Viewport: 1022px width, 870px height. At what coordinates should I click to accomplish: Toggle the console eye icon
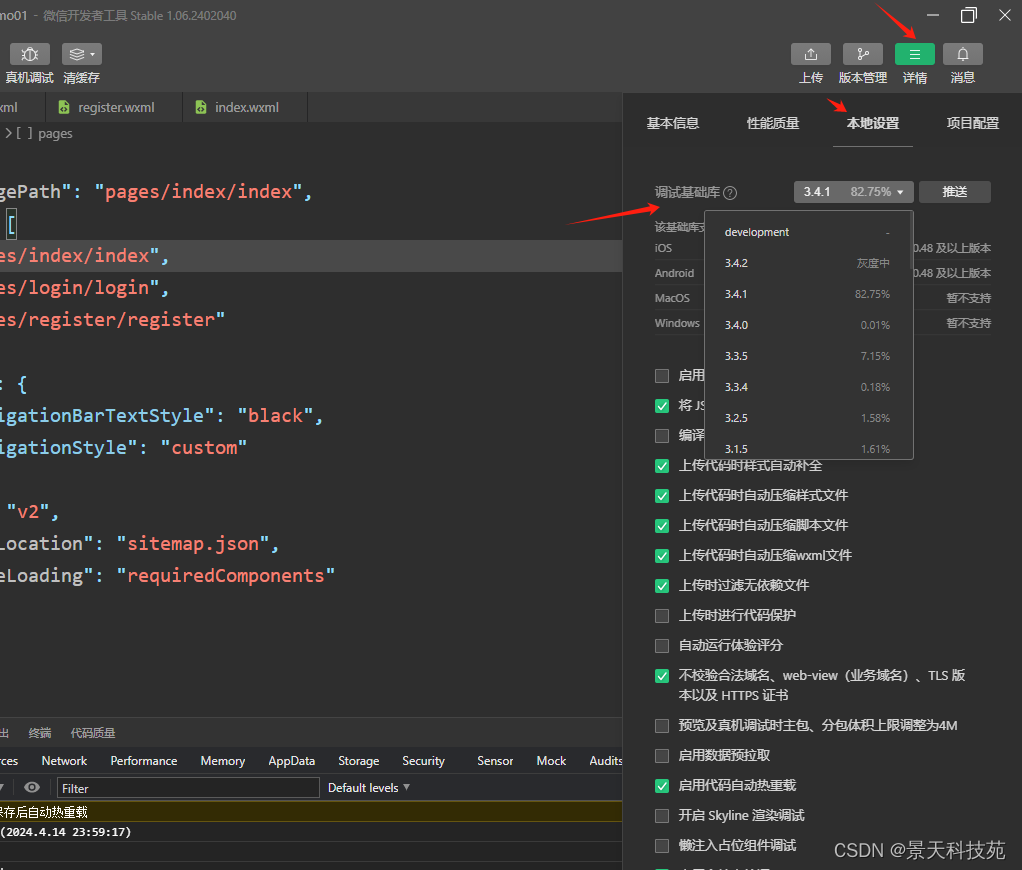[31, 787]
